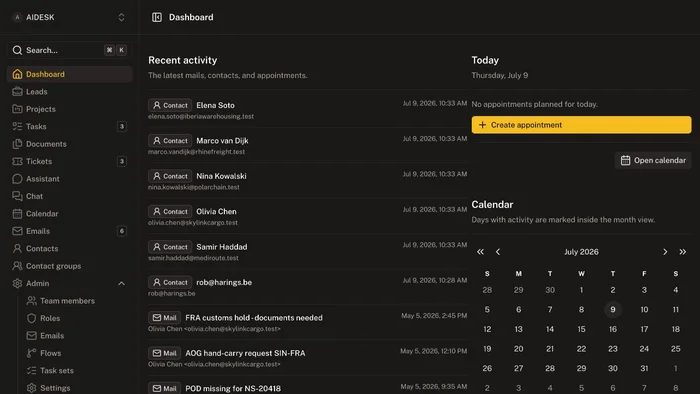Jump forward one year with double-right arrow
This screenshot has height=394, width=700.
pyautogui.click(x=683, y=252)
